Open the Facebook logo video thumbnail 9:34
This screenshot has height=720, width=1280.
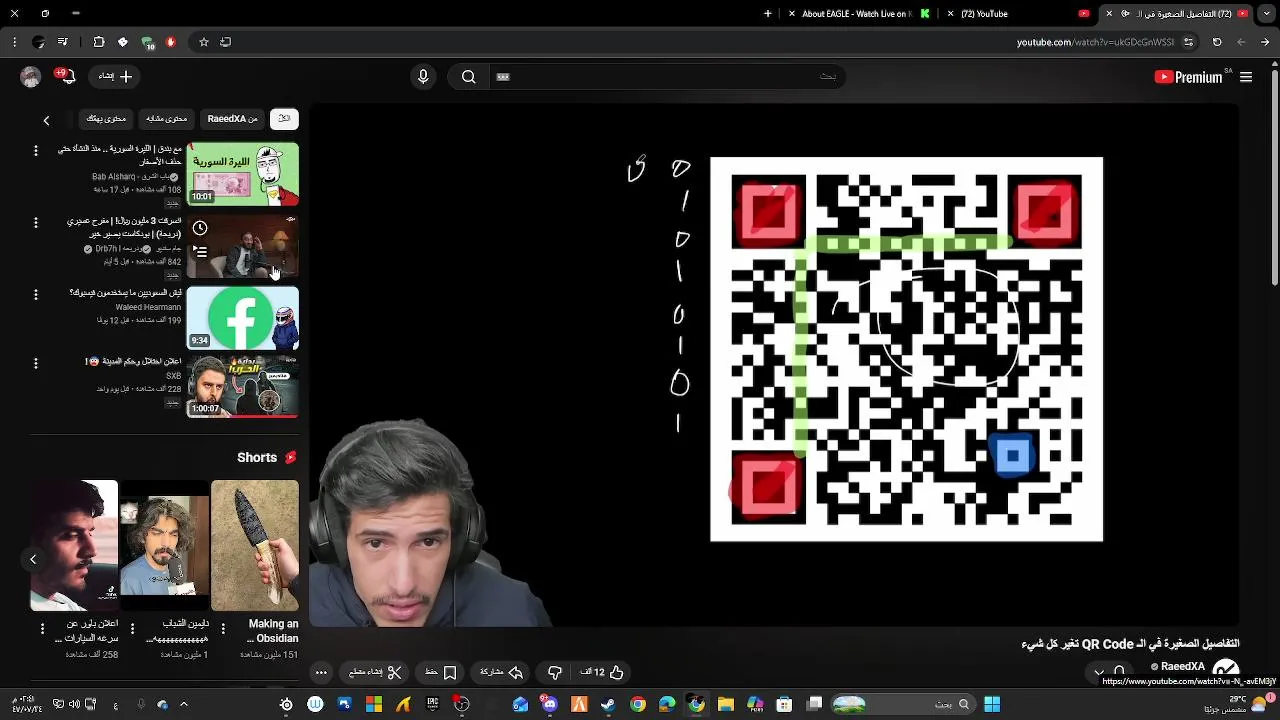click(x=242, y=318)
